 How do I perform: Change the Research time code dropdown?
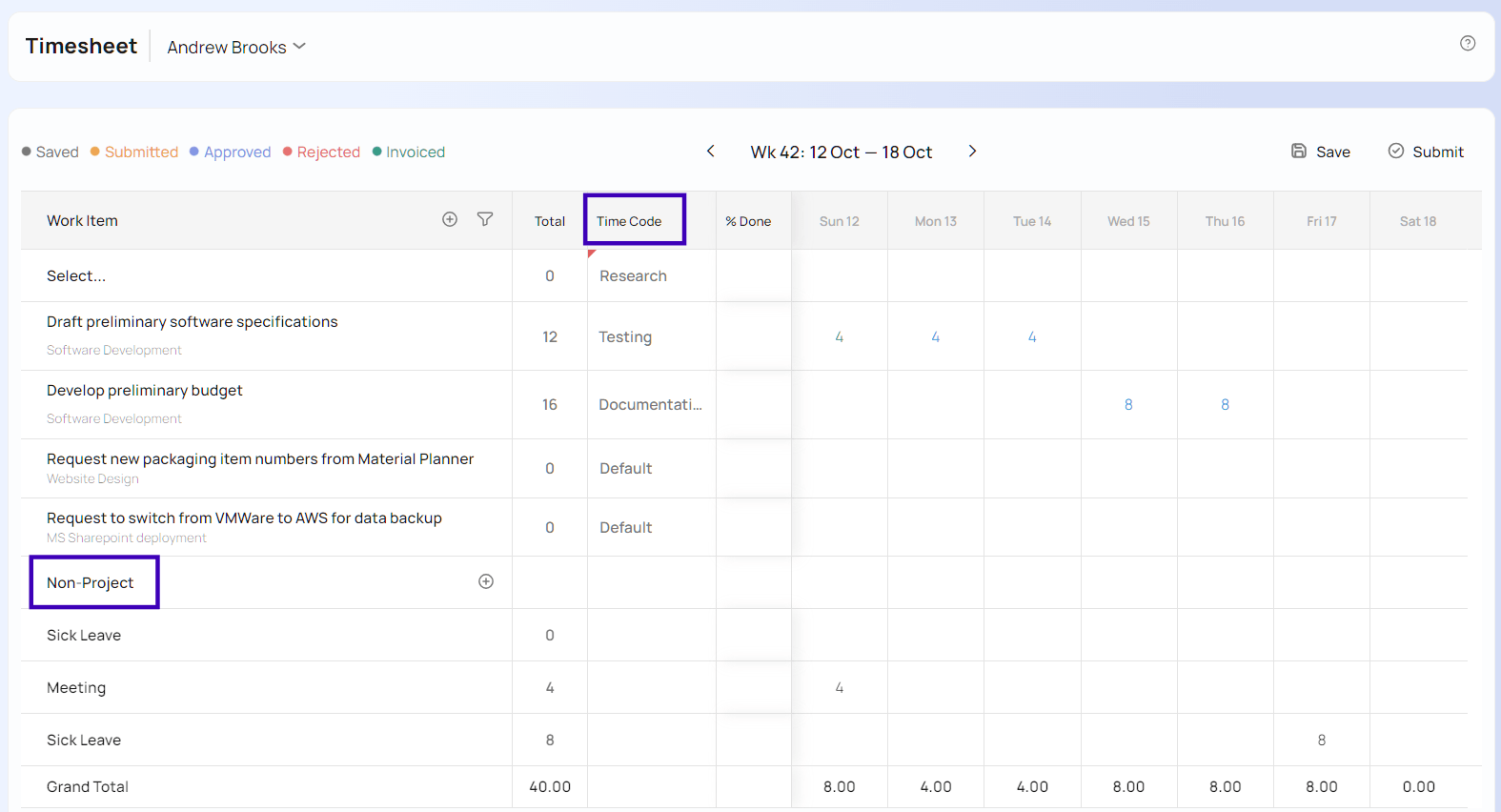(652, 275)
